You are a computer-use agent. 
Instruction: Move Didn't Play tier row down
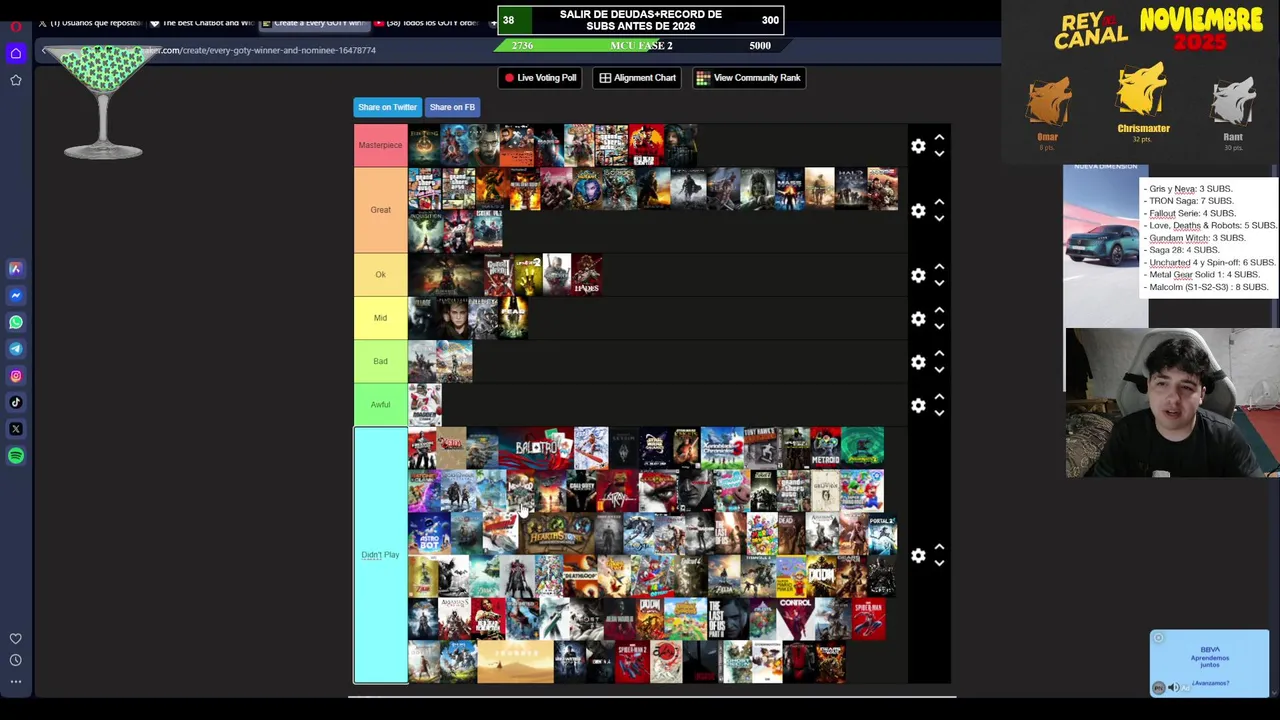point(939,563)
